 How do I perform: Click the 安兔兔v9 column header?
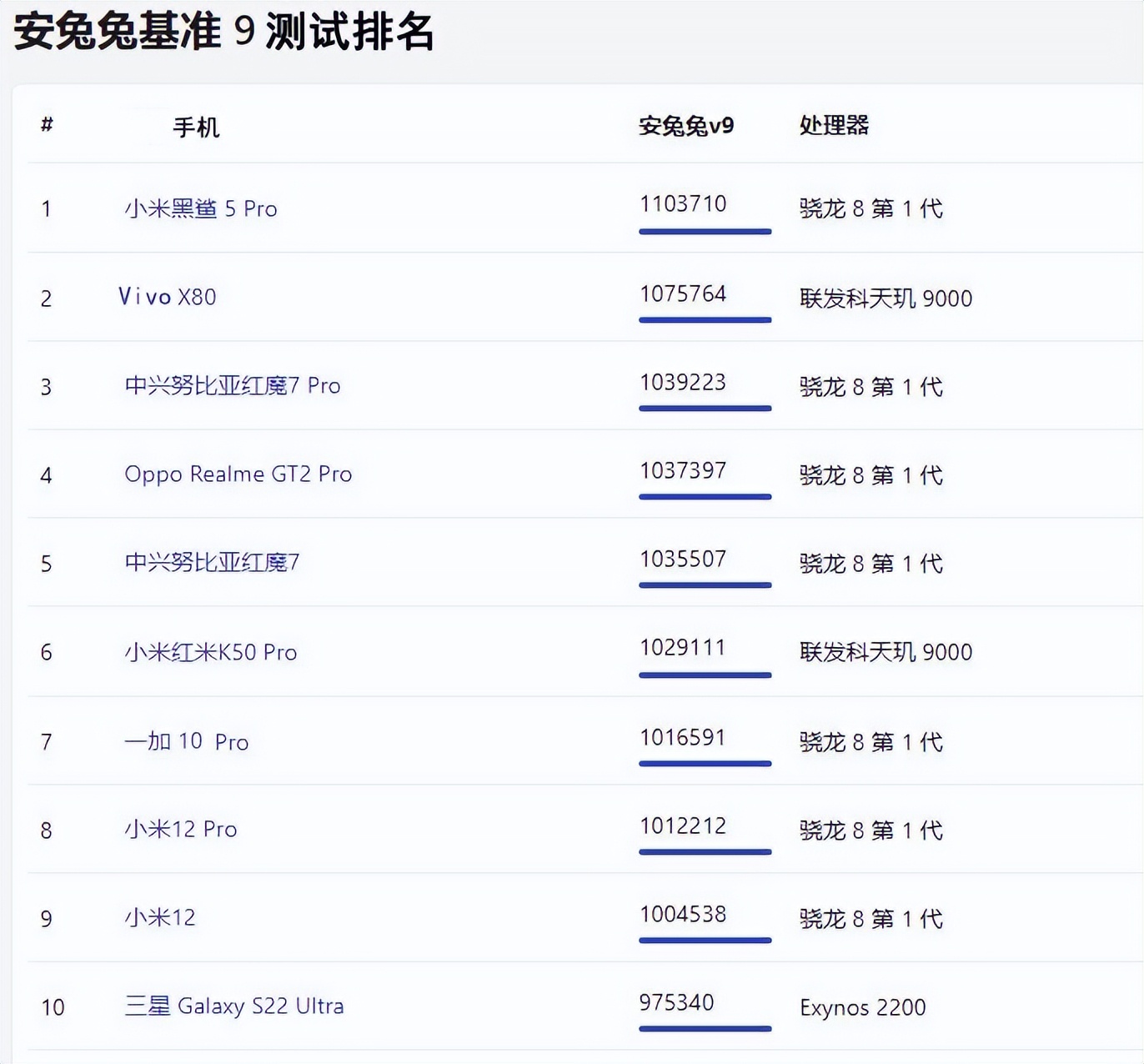coord(686,126)
